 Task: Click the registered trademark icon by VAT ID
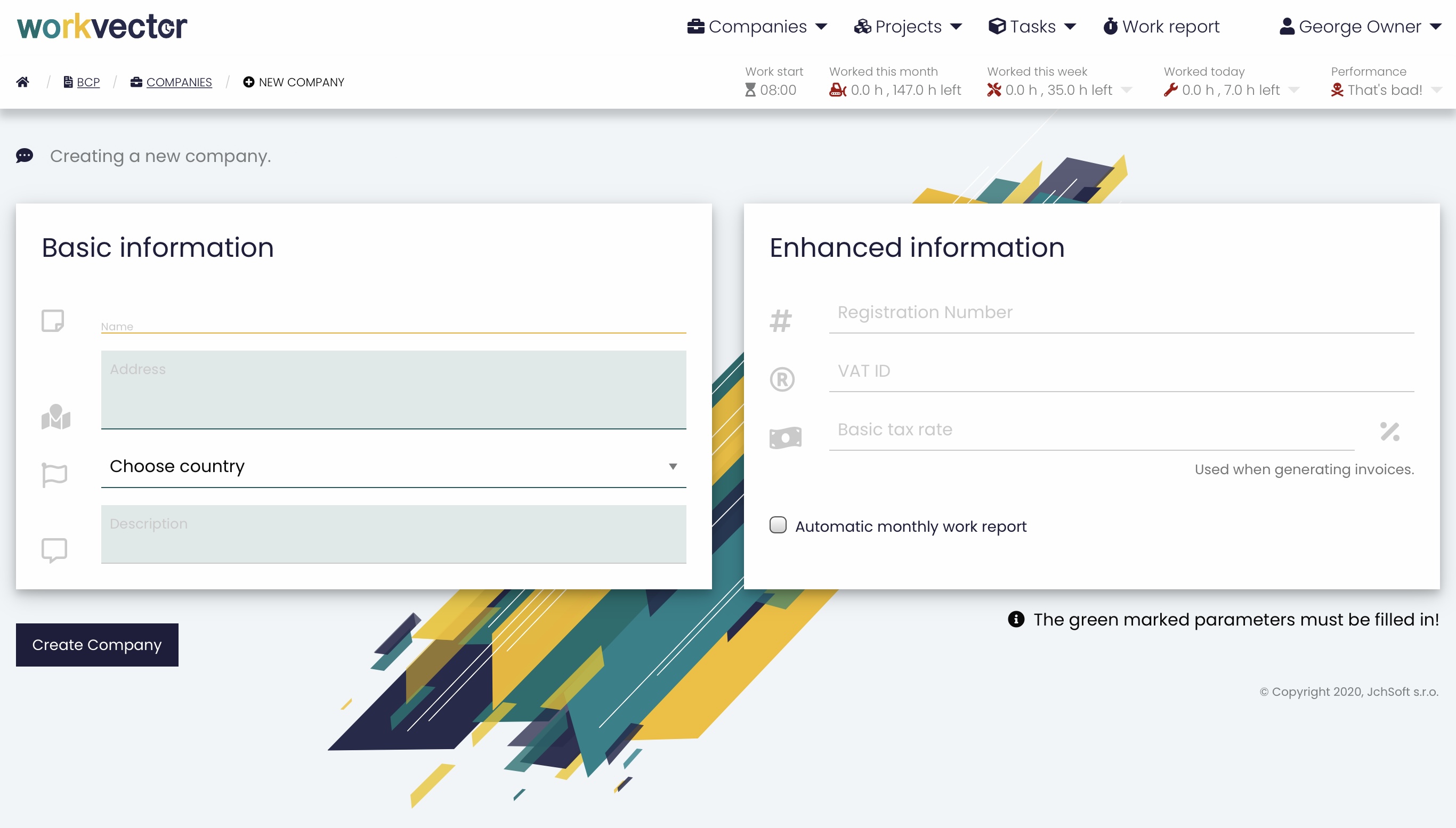pos(782,379)
